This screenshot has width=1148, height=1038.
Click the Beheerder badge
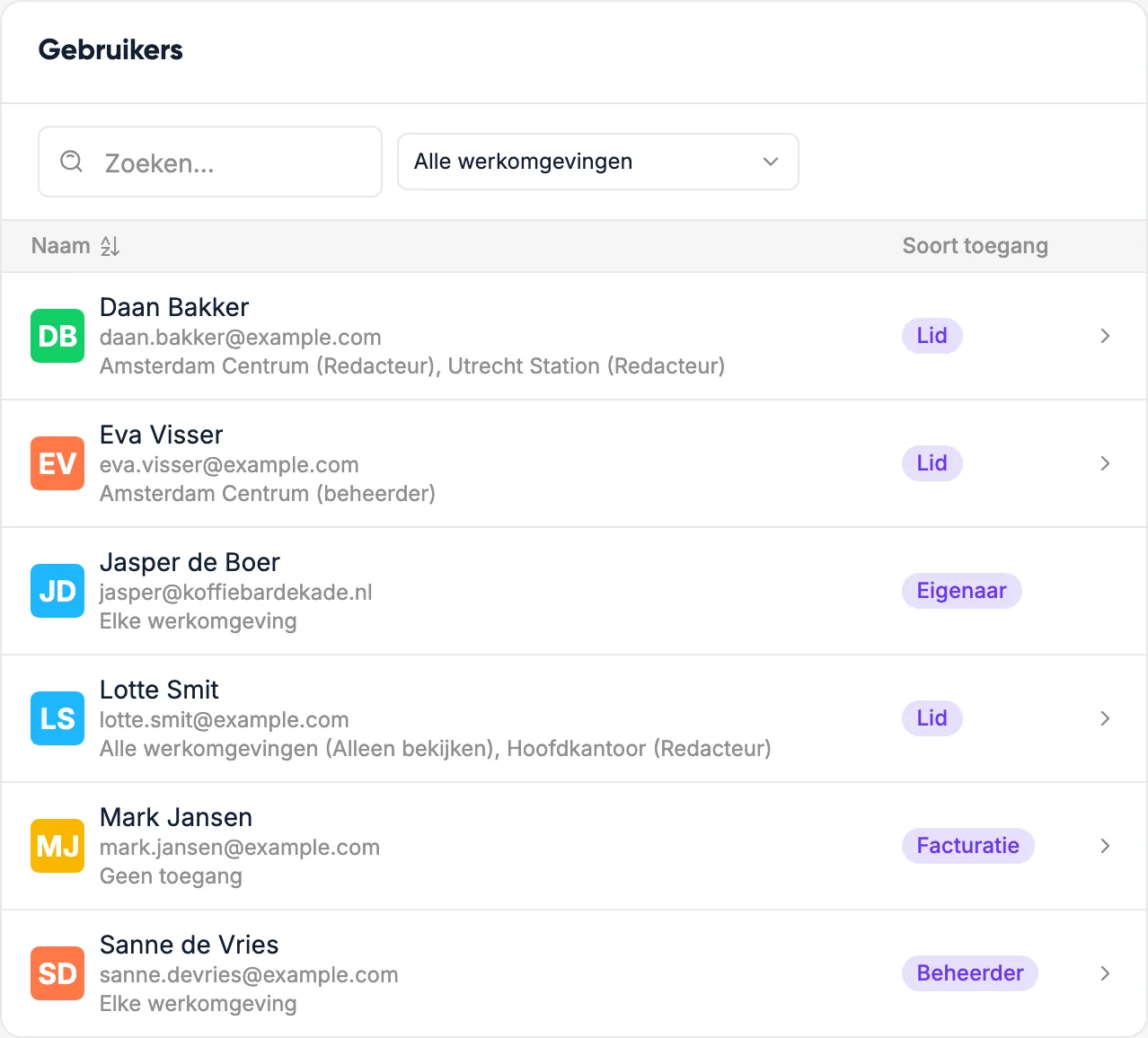[x=970, y=973]
